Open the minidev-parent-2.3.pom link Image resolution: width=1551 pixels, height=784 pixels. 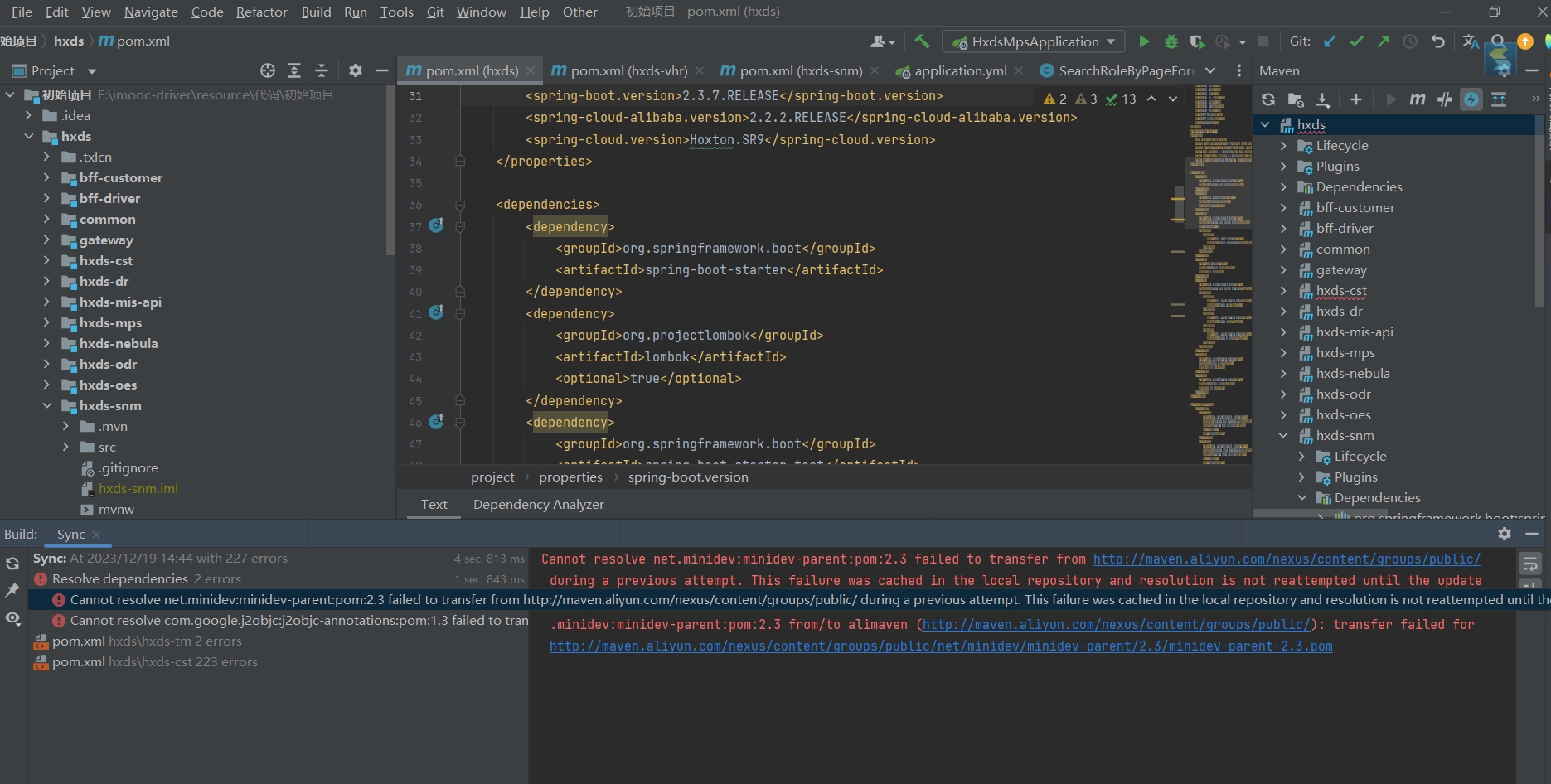coord(941,646)
